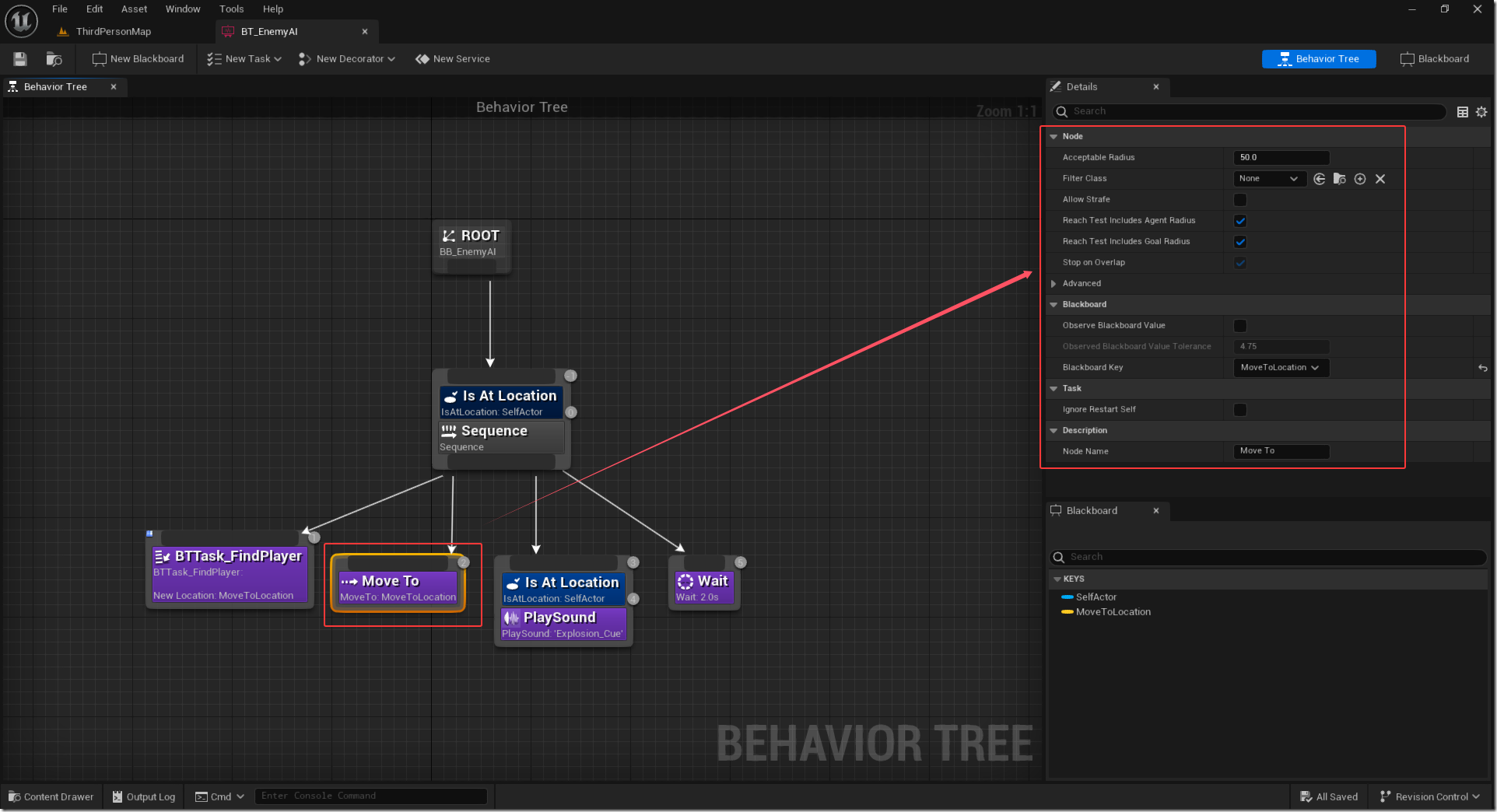1497x812 pixels.
Task: Browse to asset in Content Browser
Action: click(54, 59)
